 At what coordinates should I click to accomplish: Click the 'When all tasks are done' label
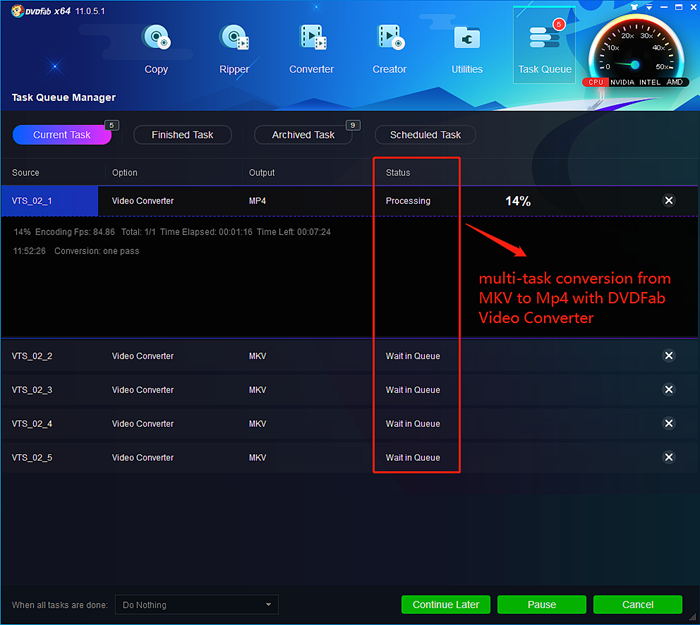click(x=60, y=605)
